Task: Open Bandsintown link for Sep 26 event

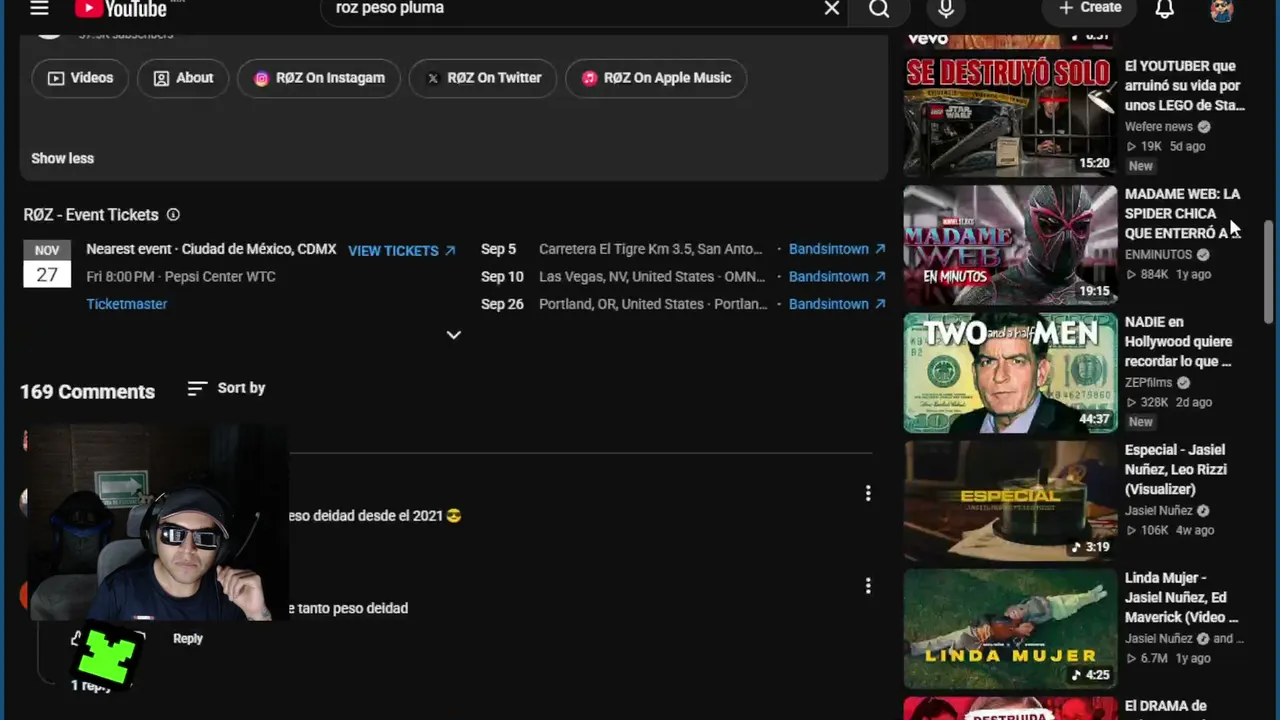Action: click(x=837, y=304)
